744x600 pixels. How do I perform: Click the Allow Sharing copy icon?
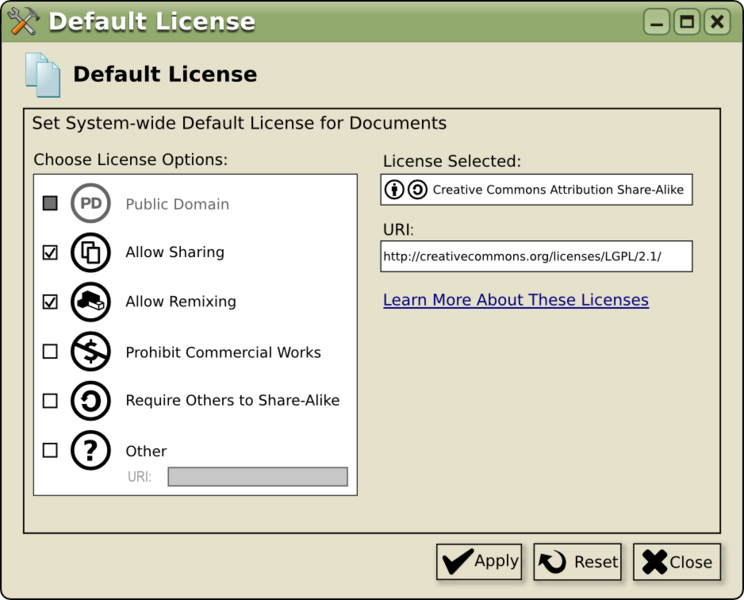[x=91, y=252]
